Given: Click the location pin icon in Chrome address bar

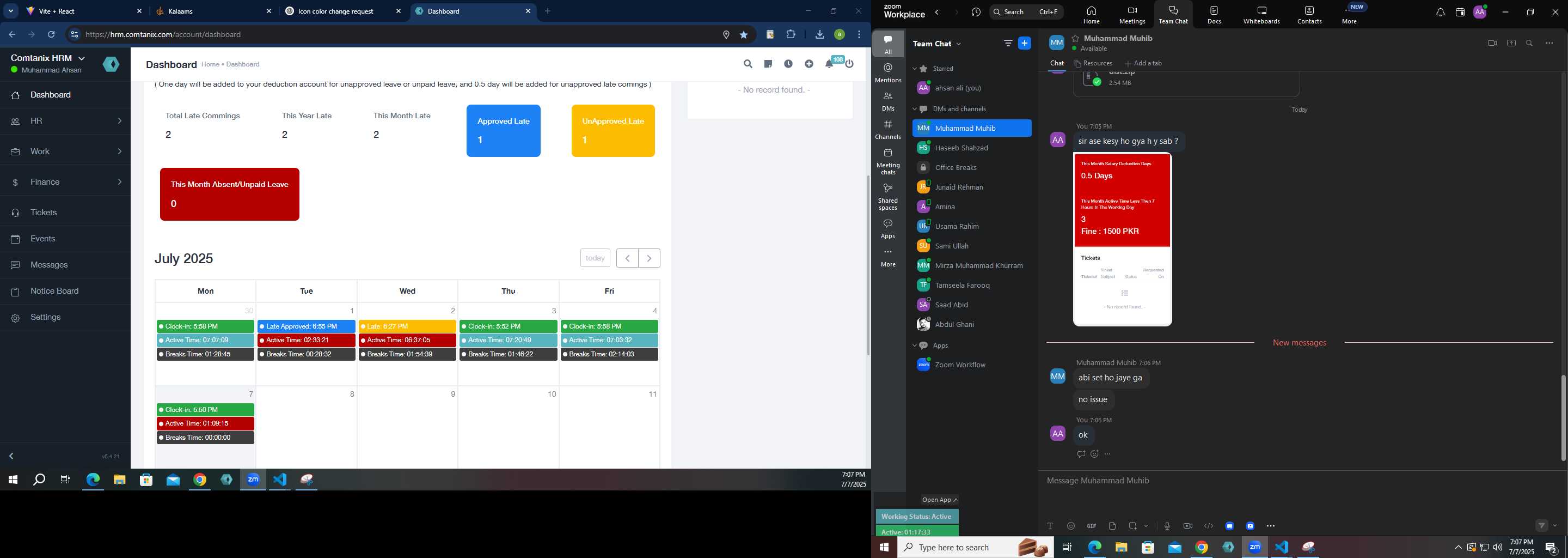Looking at the screenshot, I should pyautogui.click(x=726, y=35).
